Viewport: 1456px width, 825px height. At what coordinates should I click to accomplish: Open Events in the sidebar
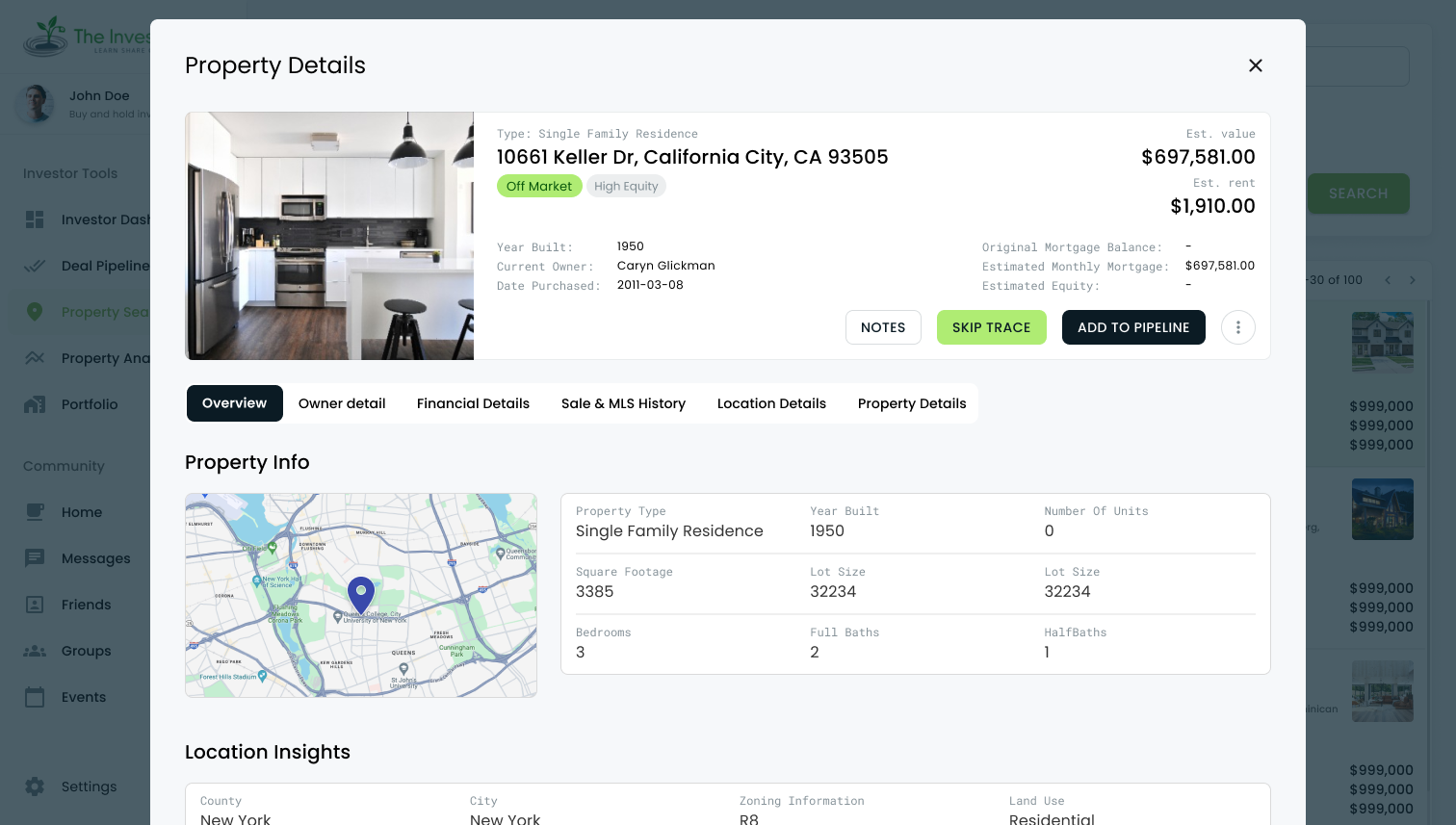(84, 697)
